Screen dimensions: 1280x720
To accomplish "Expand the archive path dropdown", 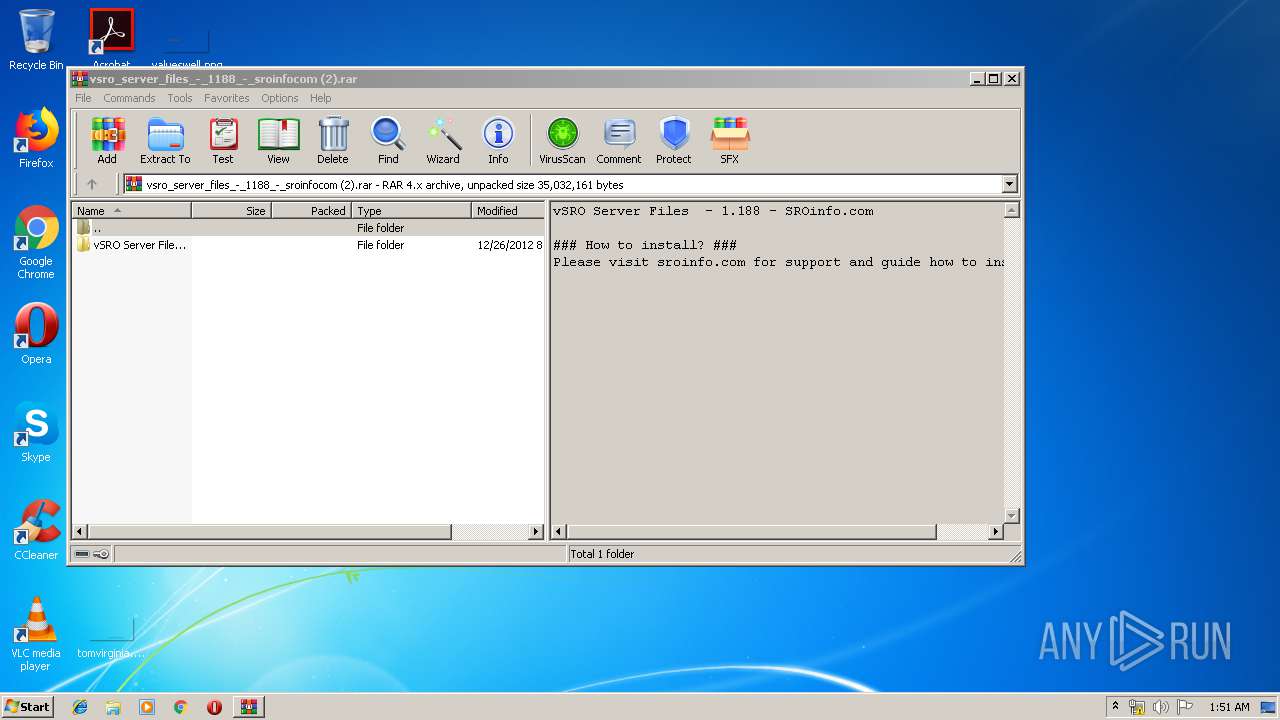I will coord(1009,184).
